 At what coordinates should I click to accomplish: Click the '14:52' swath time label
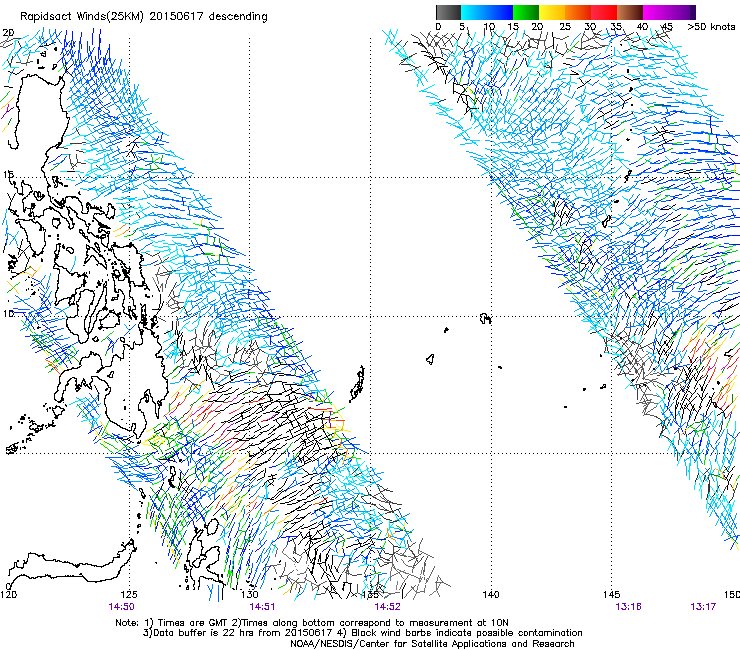pyautogui.click(x=387, y=607)
